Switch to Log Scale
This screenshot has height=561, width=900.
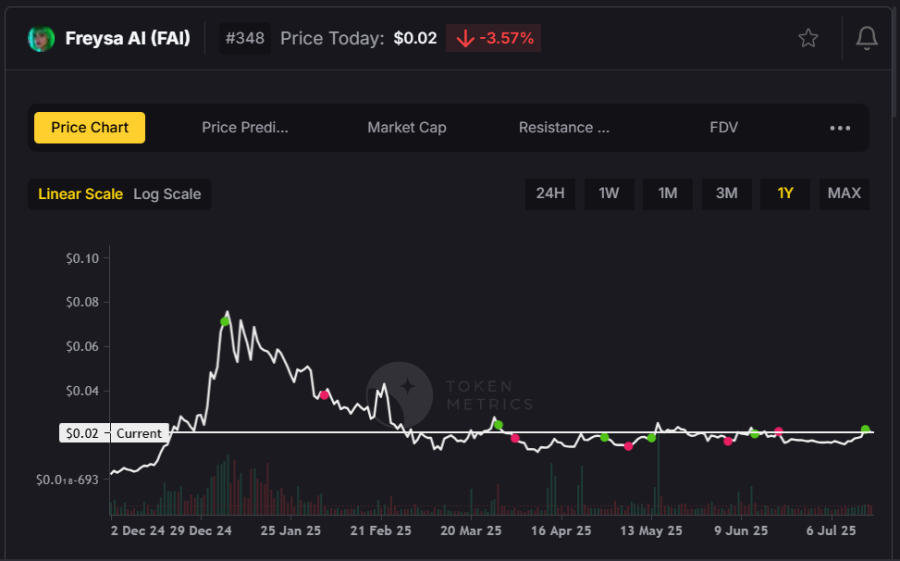pyautogui.click(x=167, y=194)
